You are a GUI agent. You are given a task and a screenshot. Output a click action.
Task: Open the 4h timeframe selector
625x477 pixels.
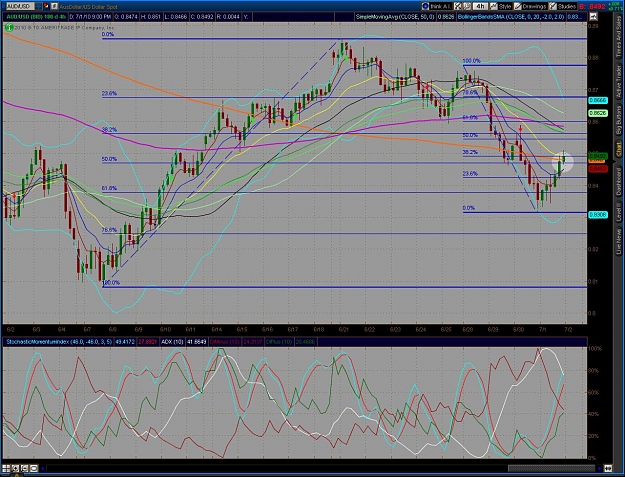480,6
